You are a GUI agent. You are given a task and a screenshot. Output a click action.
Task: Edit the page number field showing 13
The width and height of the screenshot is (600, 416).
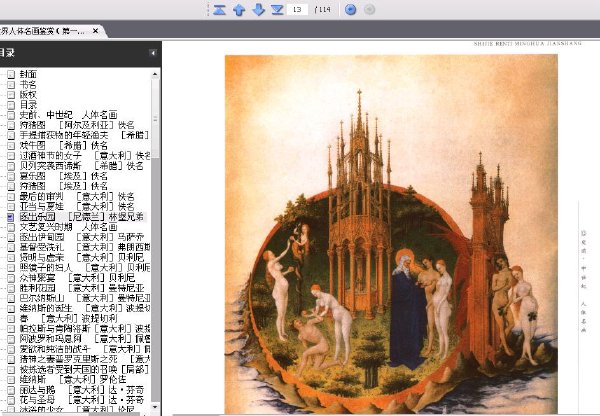297,10
